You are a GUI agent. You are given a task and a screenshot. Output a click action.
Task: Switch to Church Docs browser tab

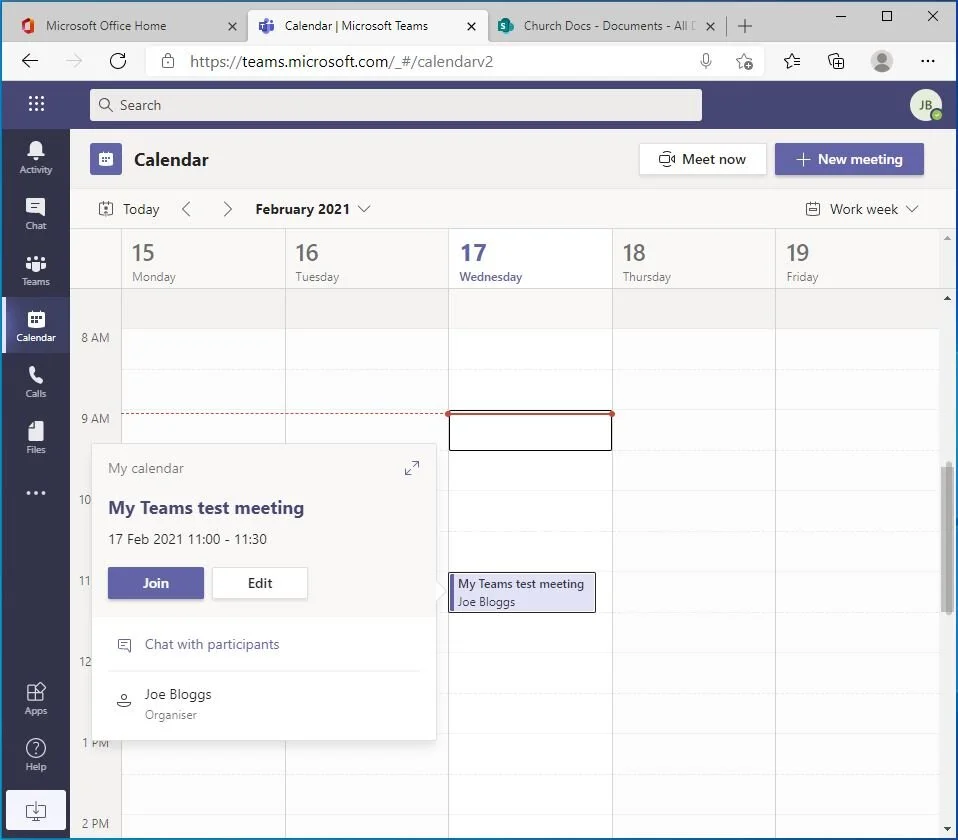pyautogui.click(x=605, y=26)
